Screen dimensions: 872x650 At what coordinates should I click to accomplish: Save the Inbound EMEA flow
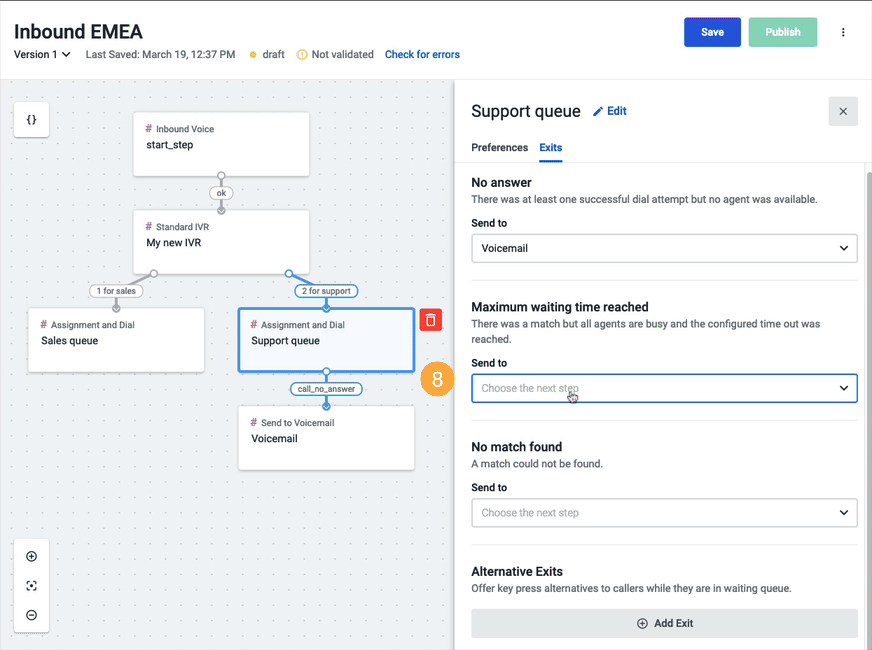(x=712, y=32)
